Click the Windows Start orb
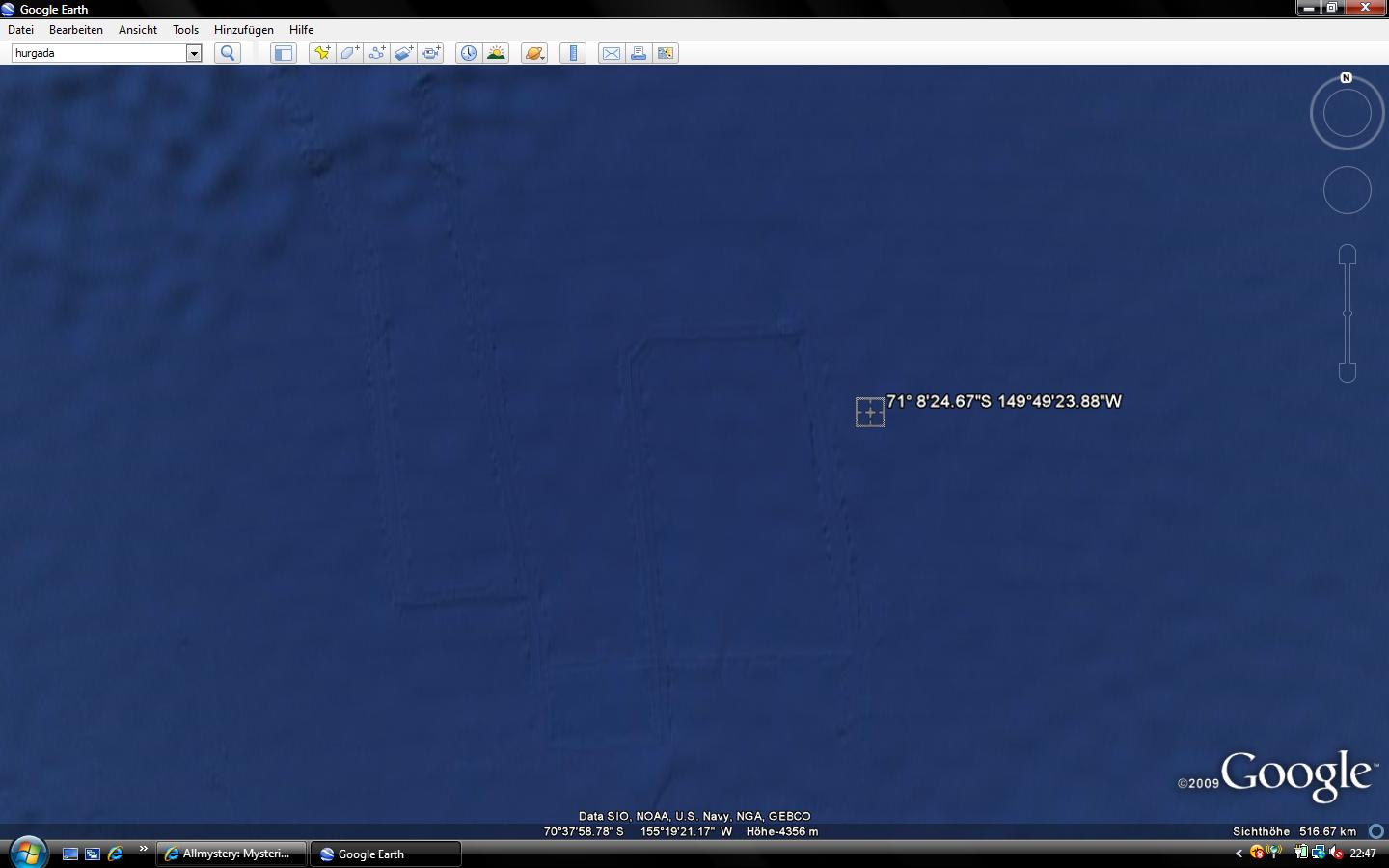 [x=27, y=853]
